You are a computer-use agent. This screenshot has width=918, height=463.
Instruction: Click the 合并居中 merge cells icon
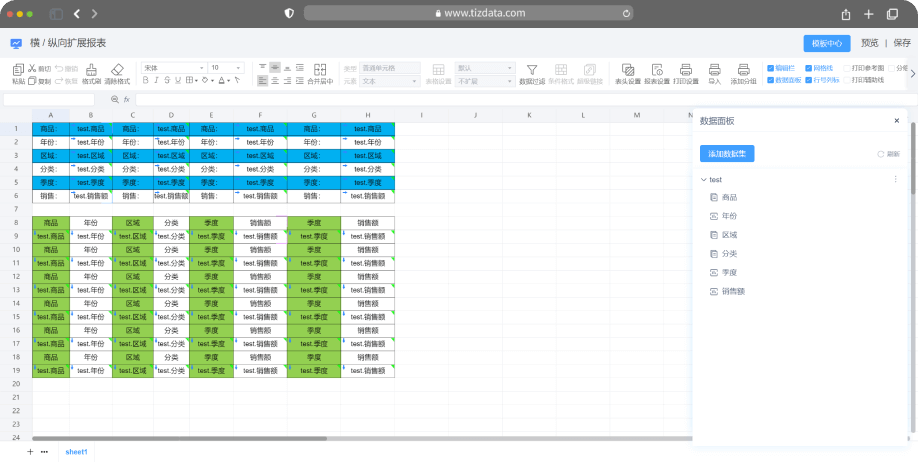pos(320,70)
